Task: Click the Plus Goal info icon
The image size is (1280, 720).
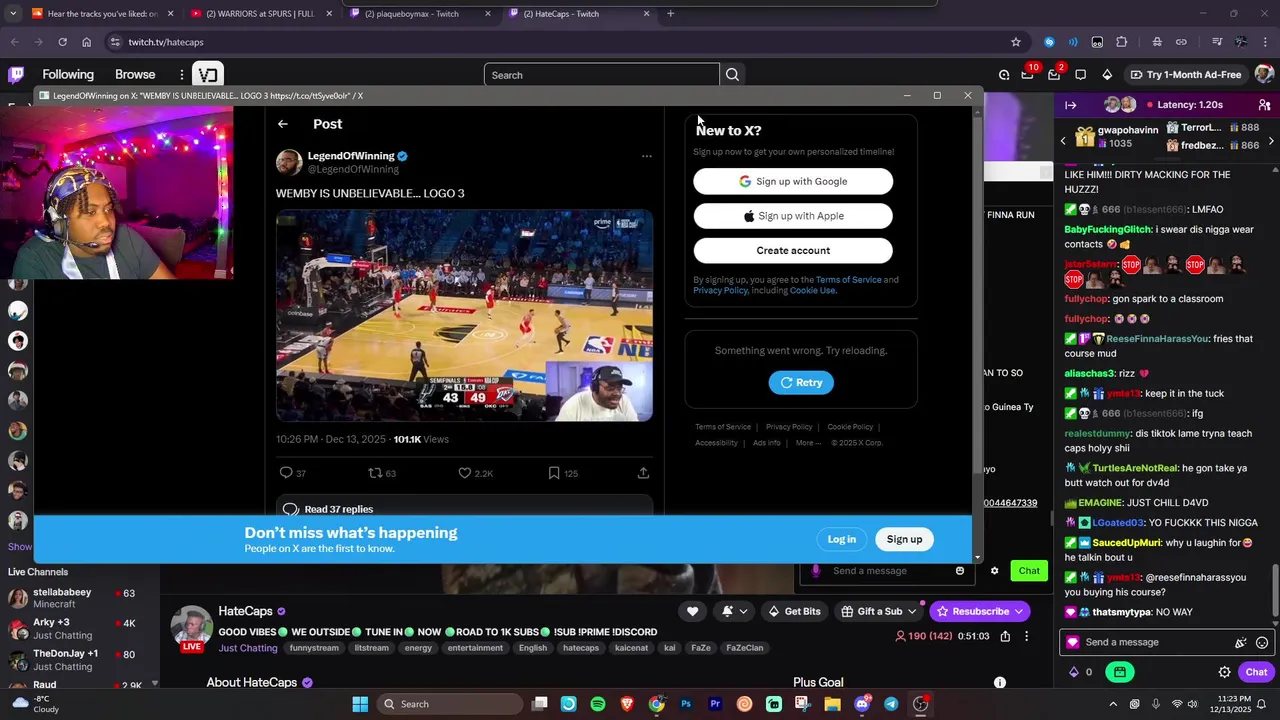Action: click(999, 683)
